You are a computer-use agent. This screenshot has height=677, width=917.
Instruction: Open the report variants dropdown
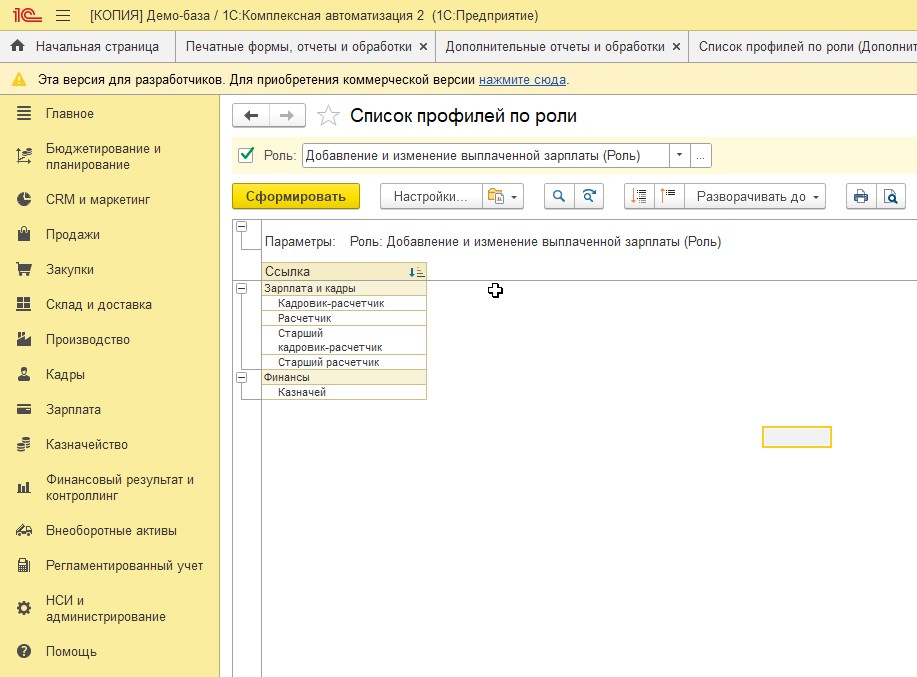coord(503,196)
